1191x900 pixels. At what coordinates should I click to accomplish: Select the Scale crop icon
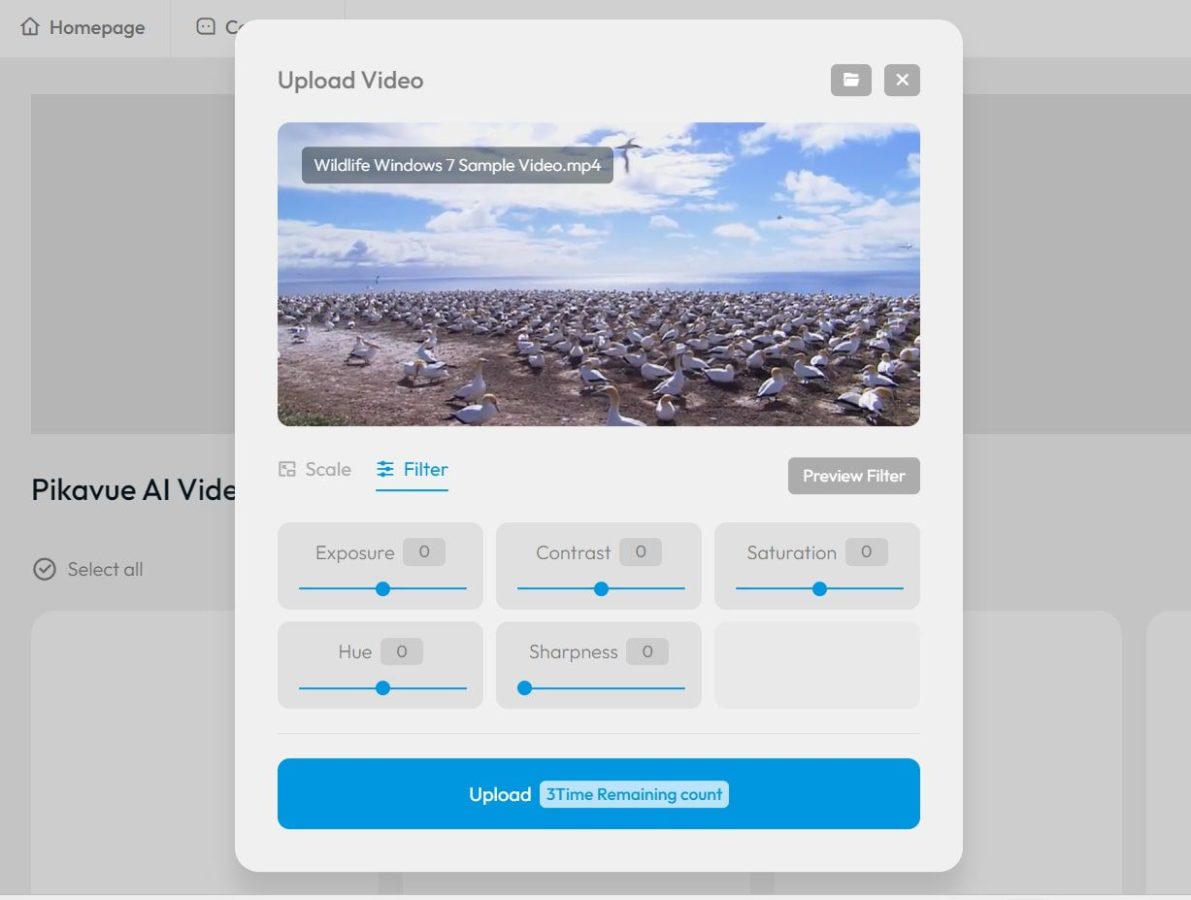point(287,468)
